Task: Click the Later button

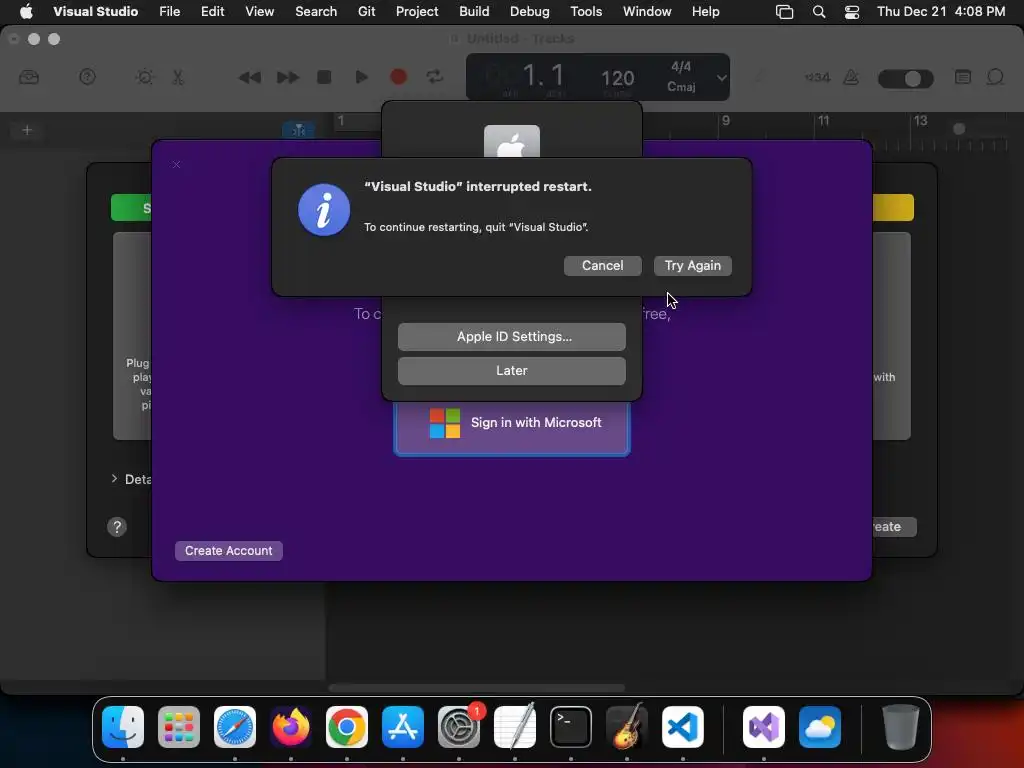Action: [511, 371]
